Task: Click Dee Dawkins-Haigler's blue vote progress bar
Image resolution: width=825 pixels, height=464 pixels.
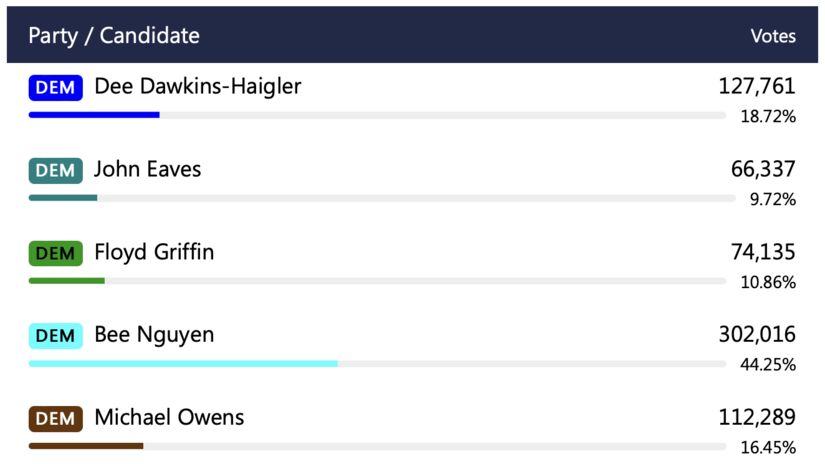Action: (x=94, y=115)
